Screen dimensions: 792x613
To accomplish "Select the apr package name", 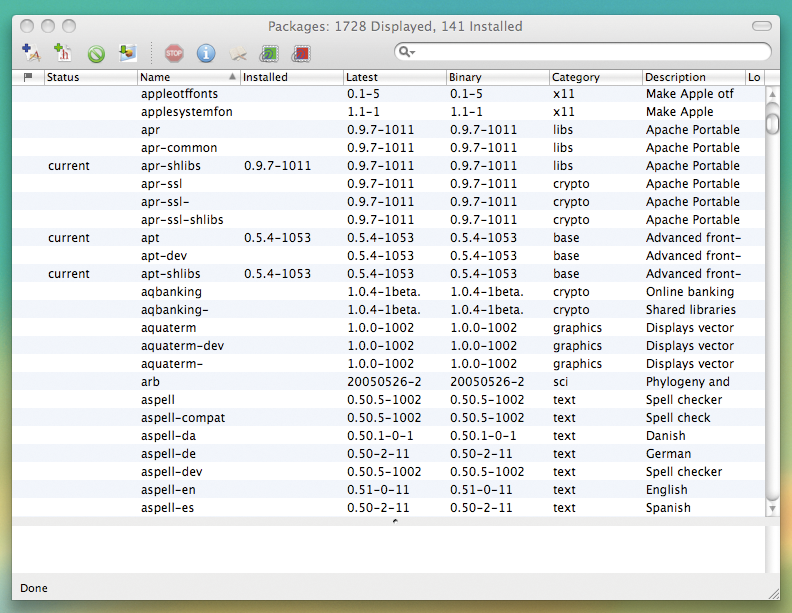I will pyautogui.click(x=151, y=130).
